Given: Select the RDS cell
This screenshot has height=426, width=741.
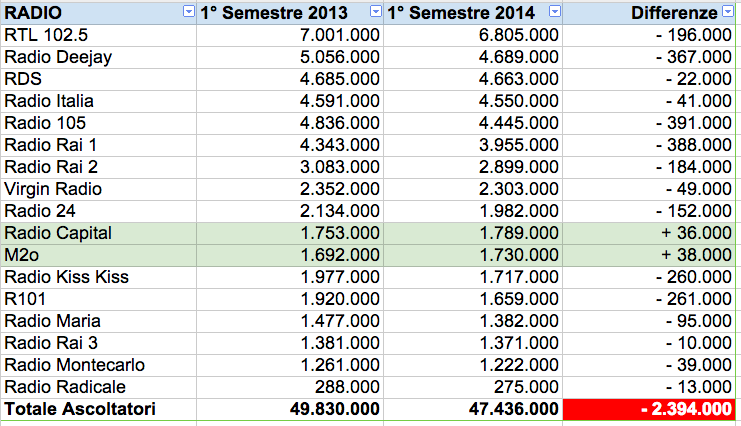Looking at the screenshot, I should click(98, 79).
